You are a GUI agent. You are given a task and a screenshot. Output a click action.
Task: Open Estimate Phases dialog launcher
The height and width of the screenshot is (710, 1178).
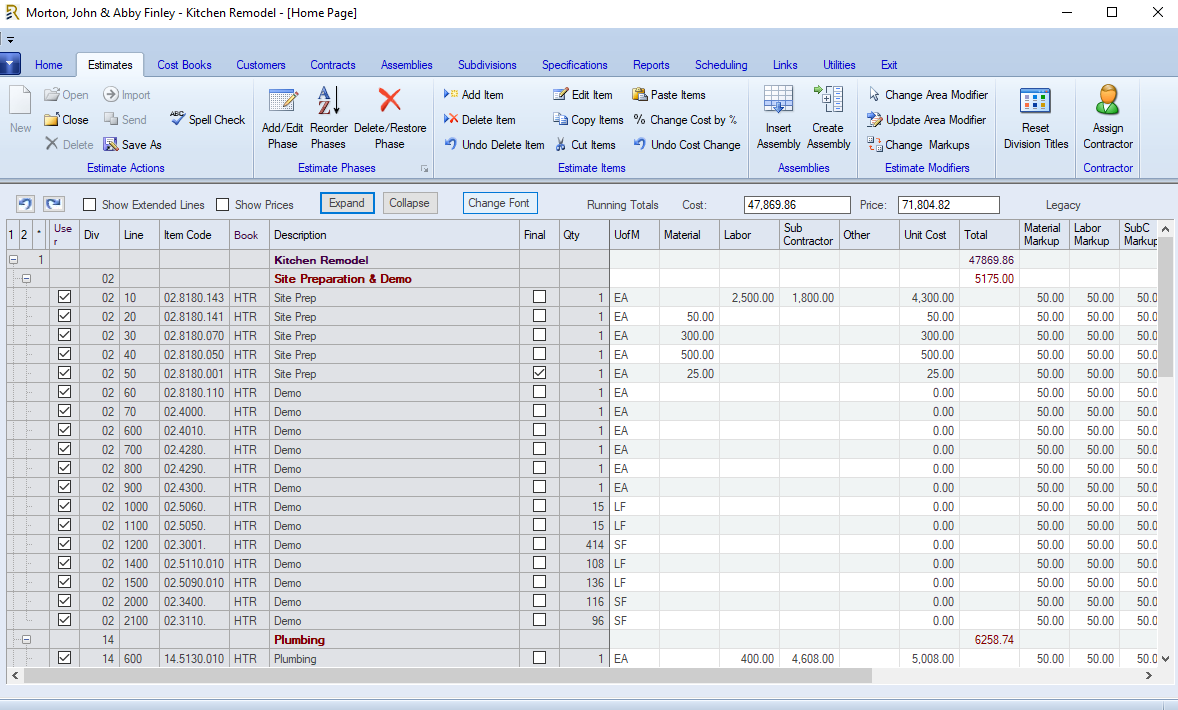(424, 169)
